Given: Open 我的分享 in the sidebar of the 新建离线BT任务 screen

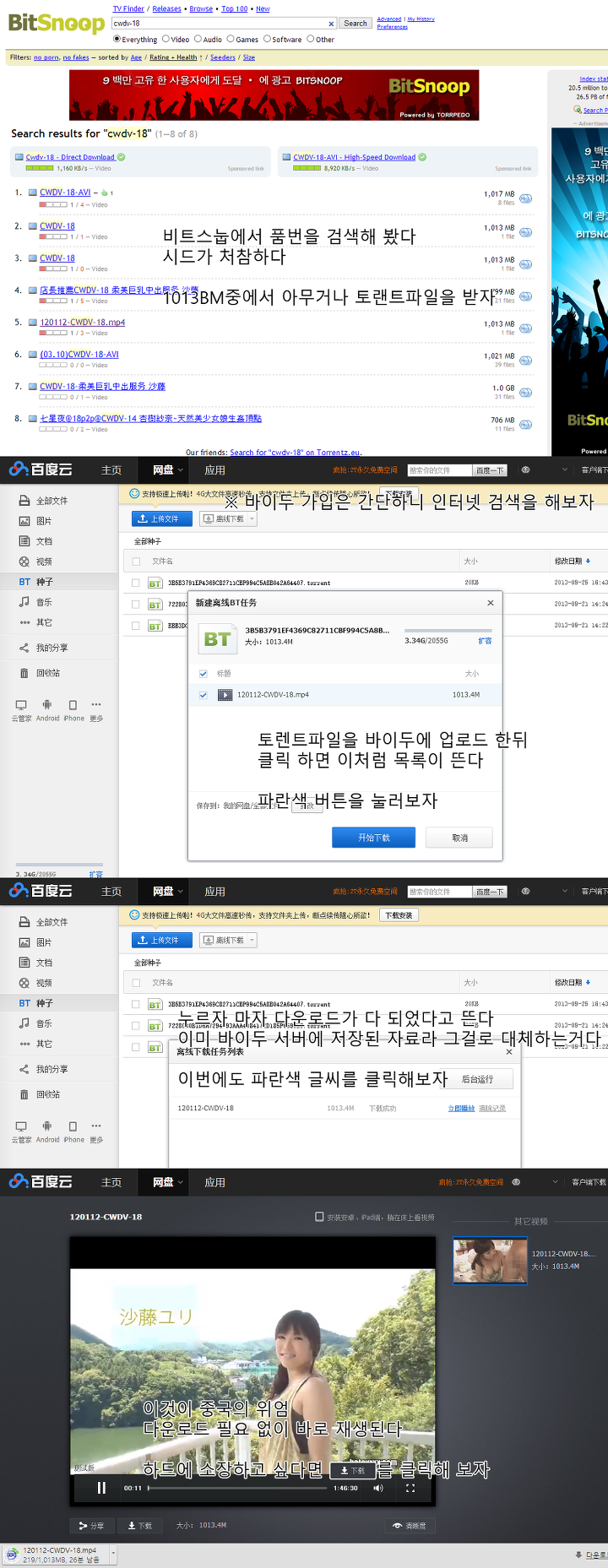Looking at the screenshot, I should point(52,648).
